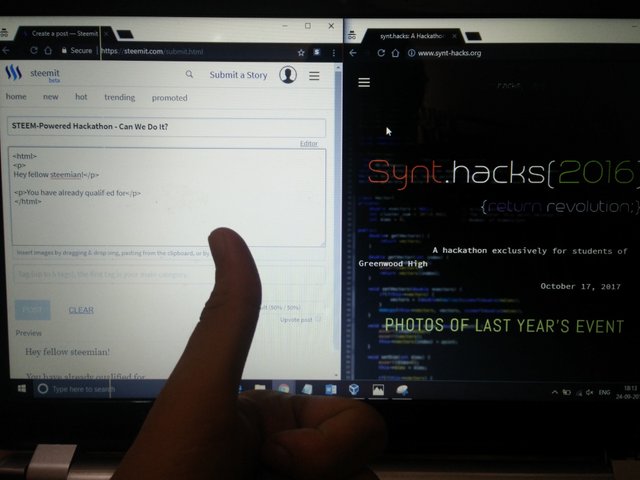Click PHOTOS OF LAST YEAR'S EVENT
Image resolution: width=640 pixels, height=480 pixels.
[504, 326]
